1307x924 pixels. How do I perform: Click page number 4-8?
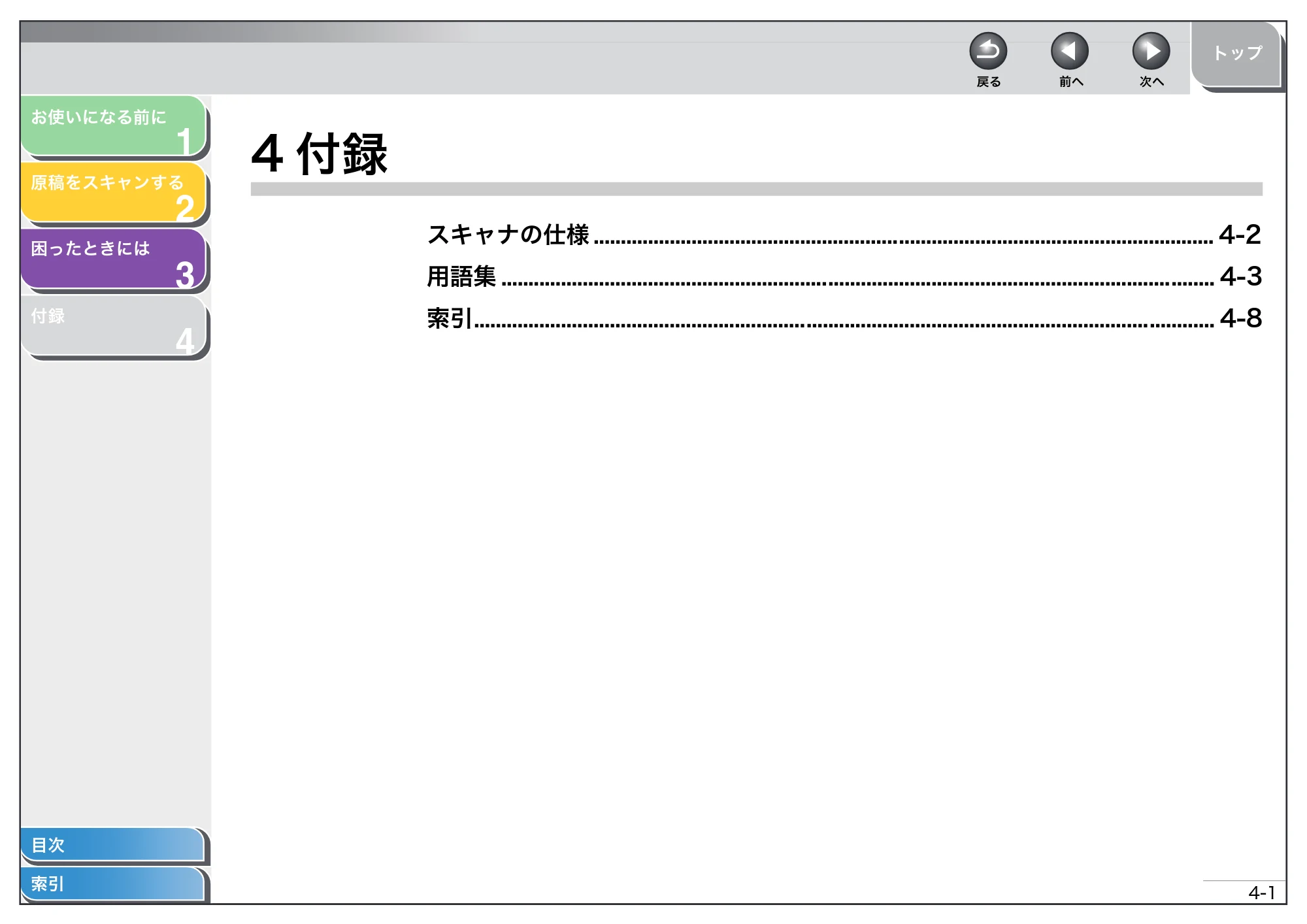(1240, 318)
